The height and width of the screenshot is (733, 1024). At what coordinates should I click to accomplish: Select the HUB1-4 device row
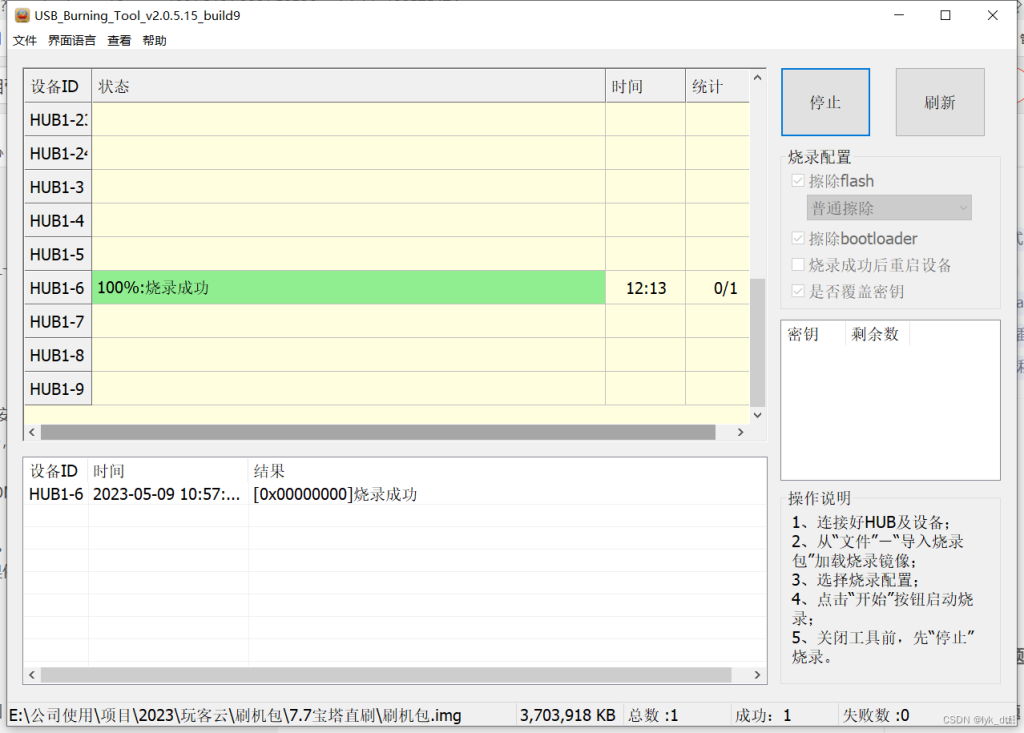coord(387,220)
